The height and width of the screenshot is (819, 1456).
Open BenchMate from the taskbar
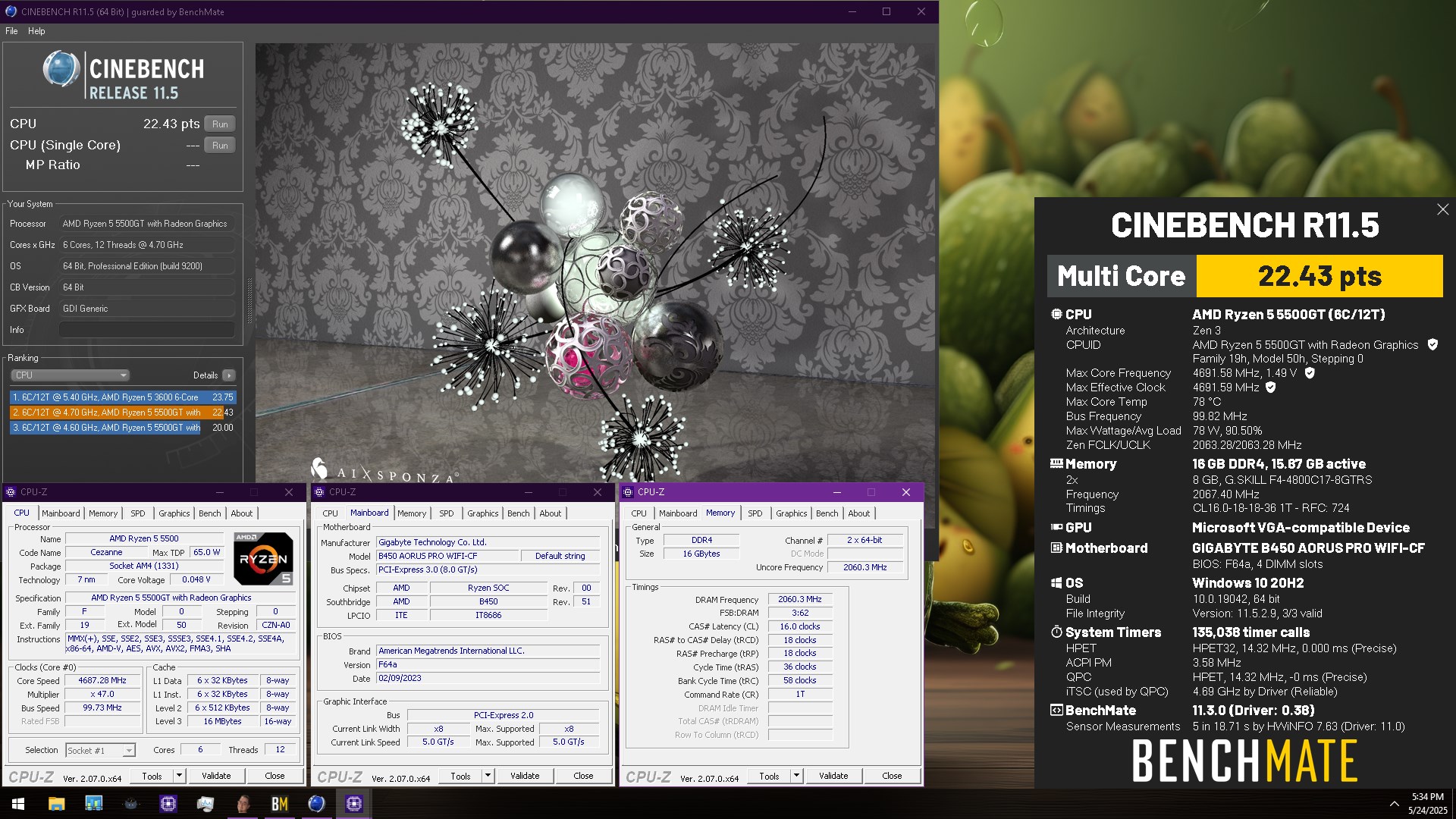(280, 804)
